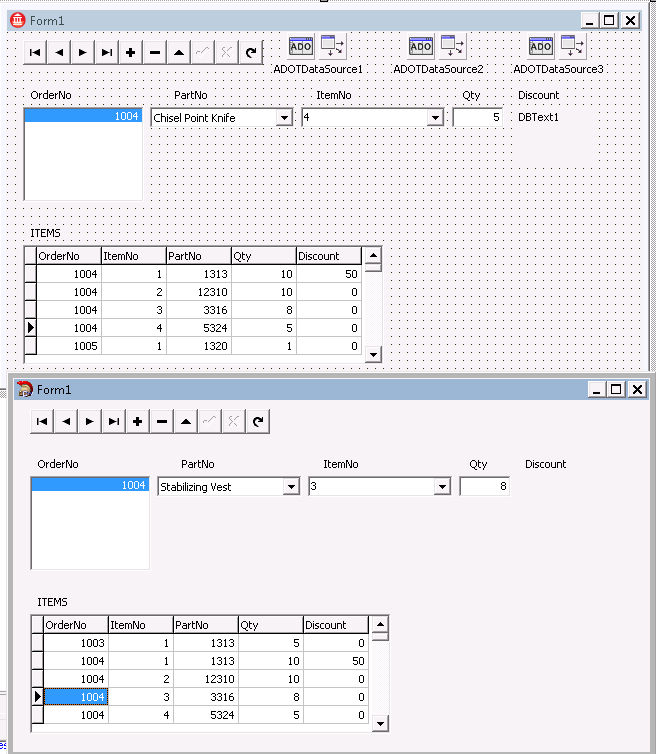
Task: Go to previous record in upper Form1 navigator
Action: (59, 52)
